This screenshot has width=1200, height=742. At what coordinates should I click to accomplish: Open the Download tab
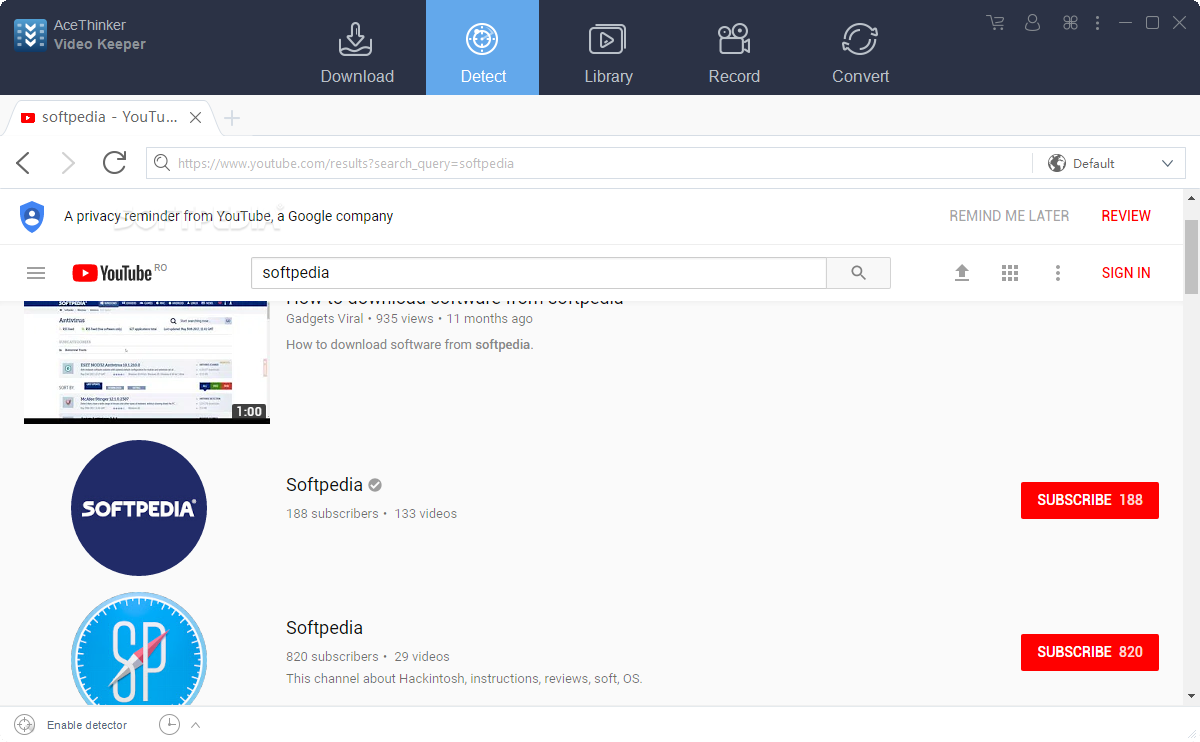click(357, 48)
